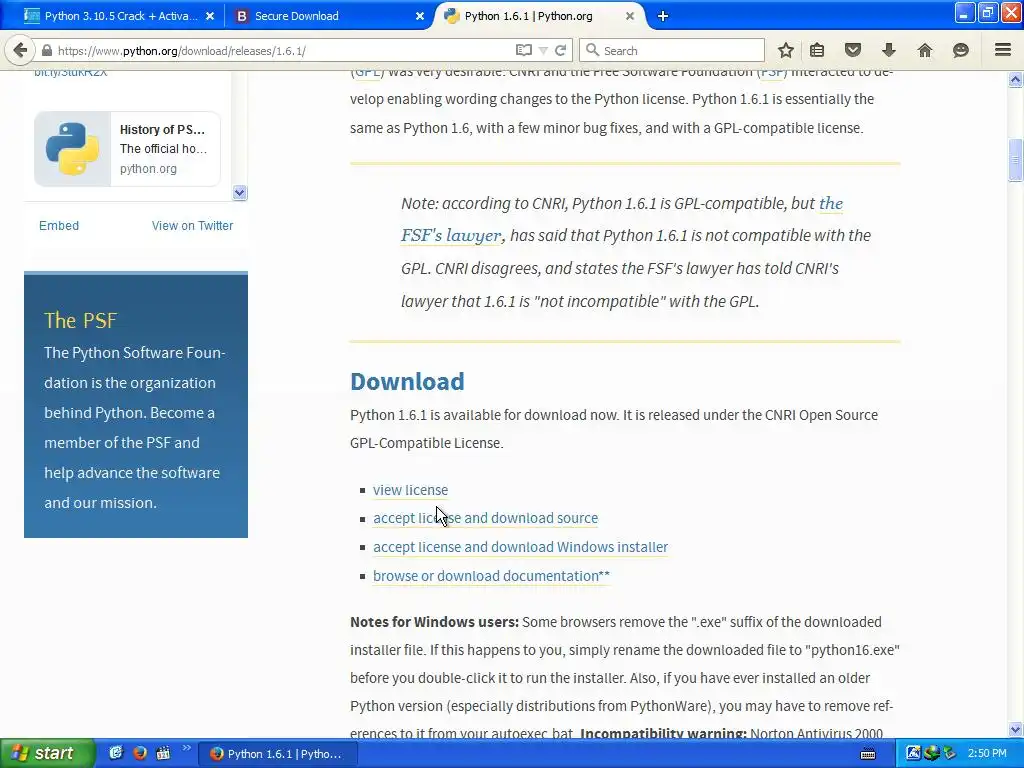
Task: Close the Python 3.10.5 Crack tab
Action: (x=210, y=16)
